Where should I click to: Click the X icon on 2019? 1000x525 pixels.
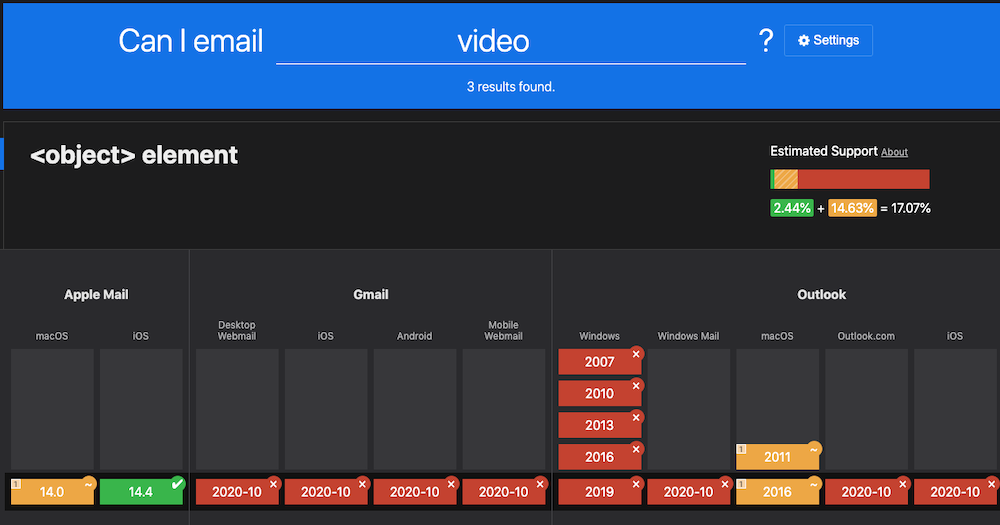(636, 484)
